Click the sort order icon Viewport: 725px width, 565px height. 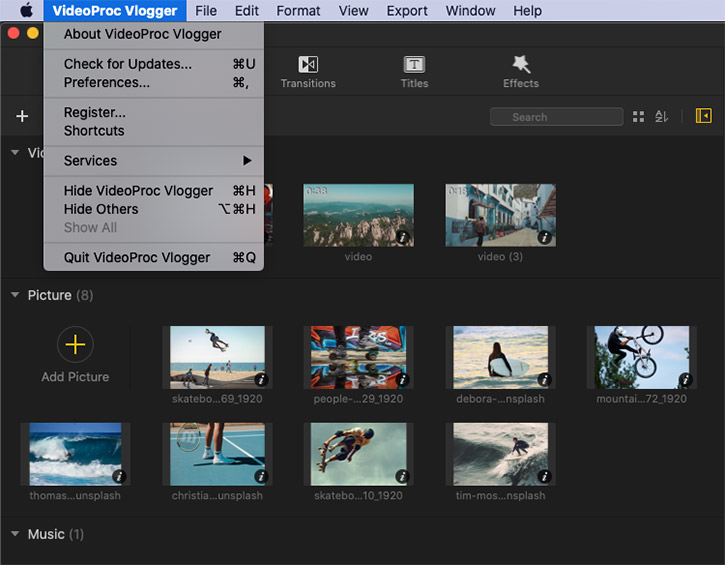[x=661, y=117]
